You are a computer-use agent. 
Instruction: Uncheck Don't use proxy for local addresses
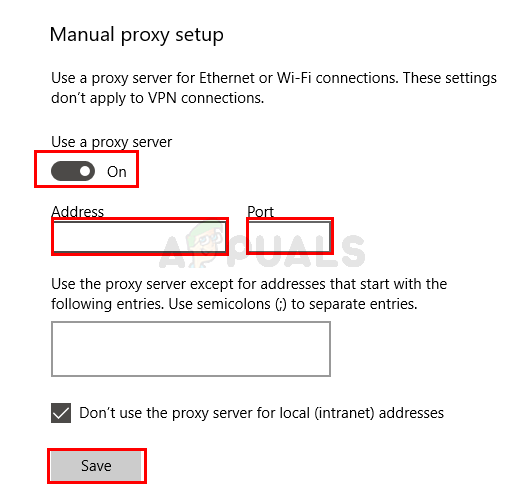click(x=61, y=413)
